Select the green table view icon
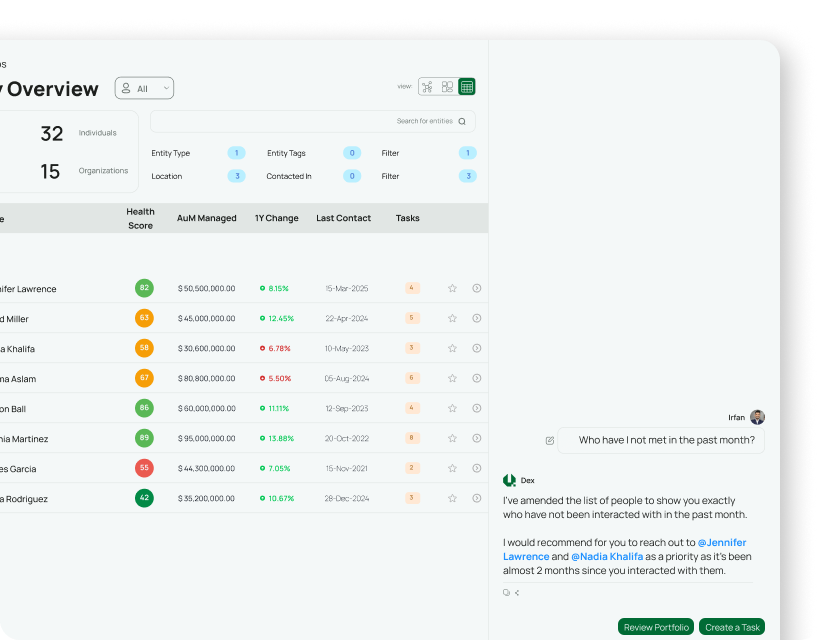Viewport: 820px width, 640px height. pos(467,87)
